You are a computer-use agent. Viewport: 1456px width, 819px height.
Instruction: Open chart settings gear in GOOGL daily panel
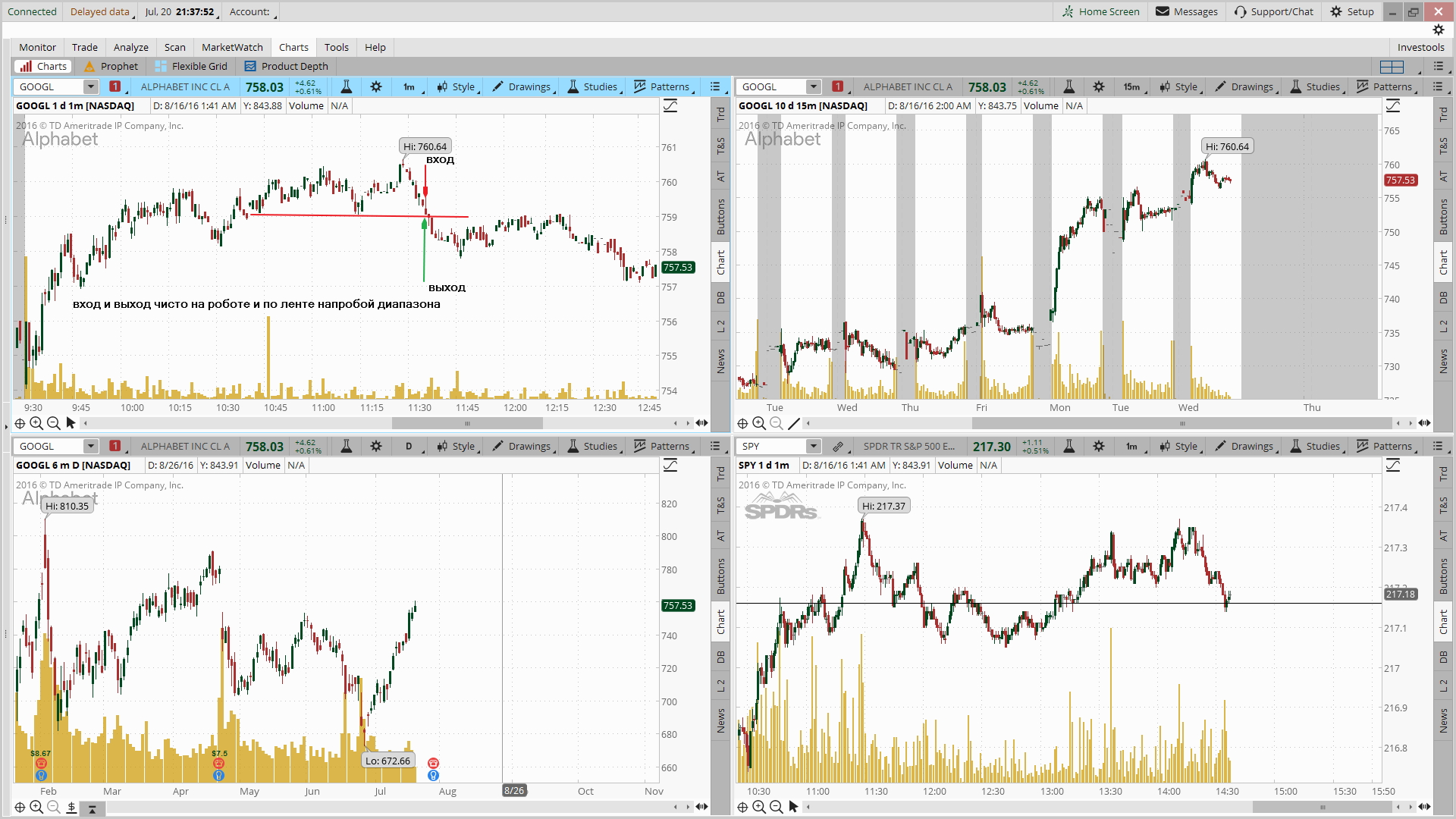click(x=376, y=446)
